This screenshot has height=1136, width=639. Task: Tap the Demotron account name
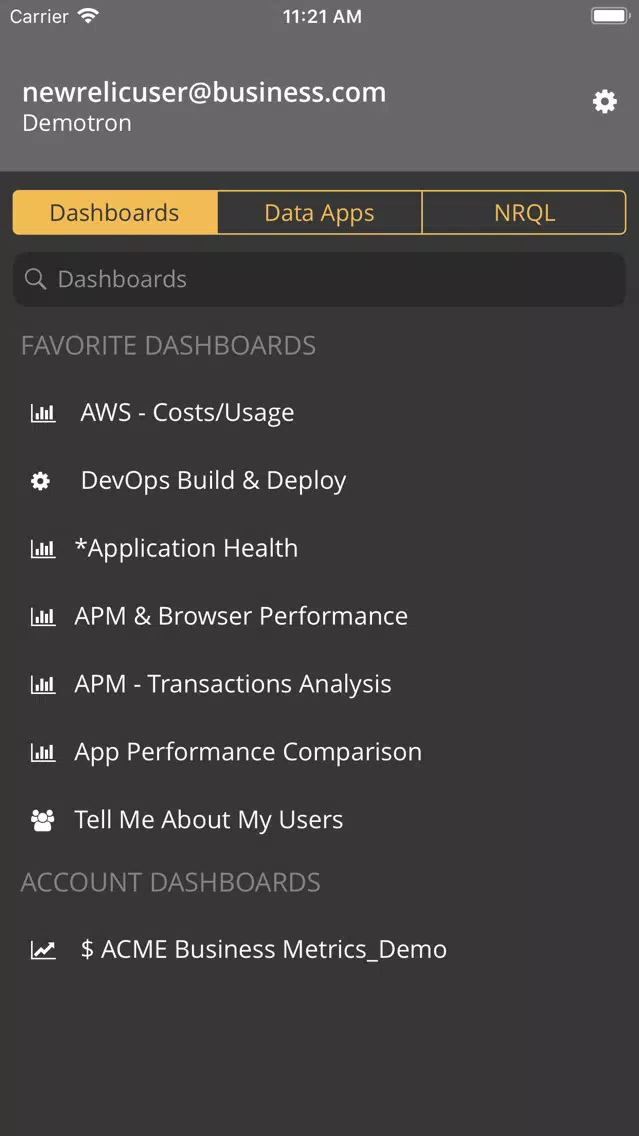pos(77,122)
